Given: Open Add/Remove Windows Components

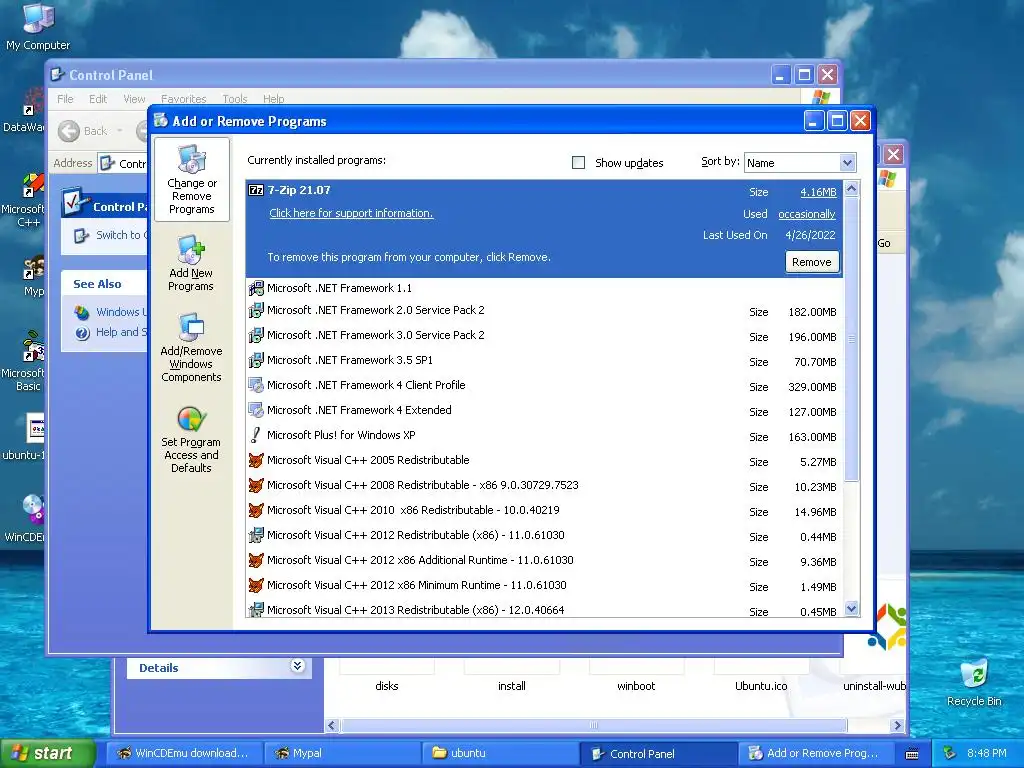Looking at the screenshot, I should [191, 347].
